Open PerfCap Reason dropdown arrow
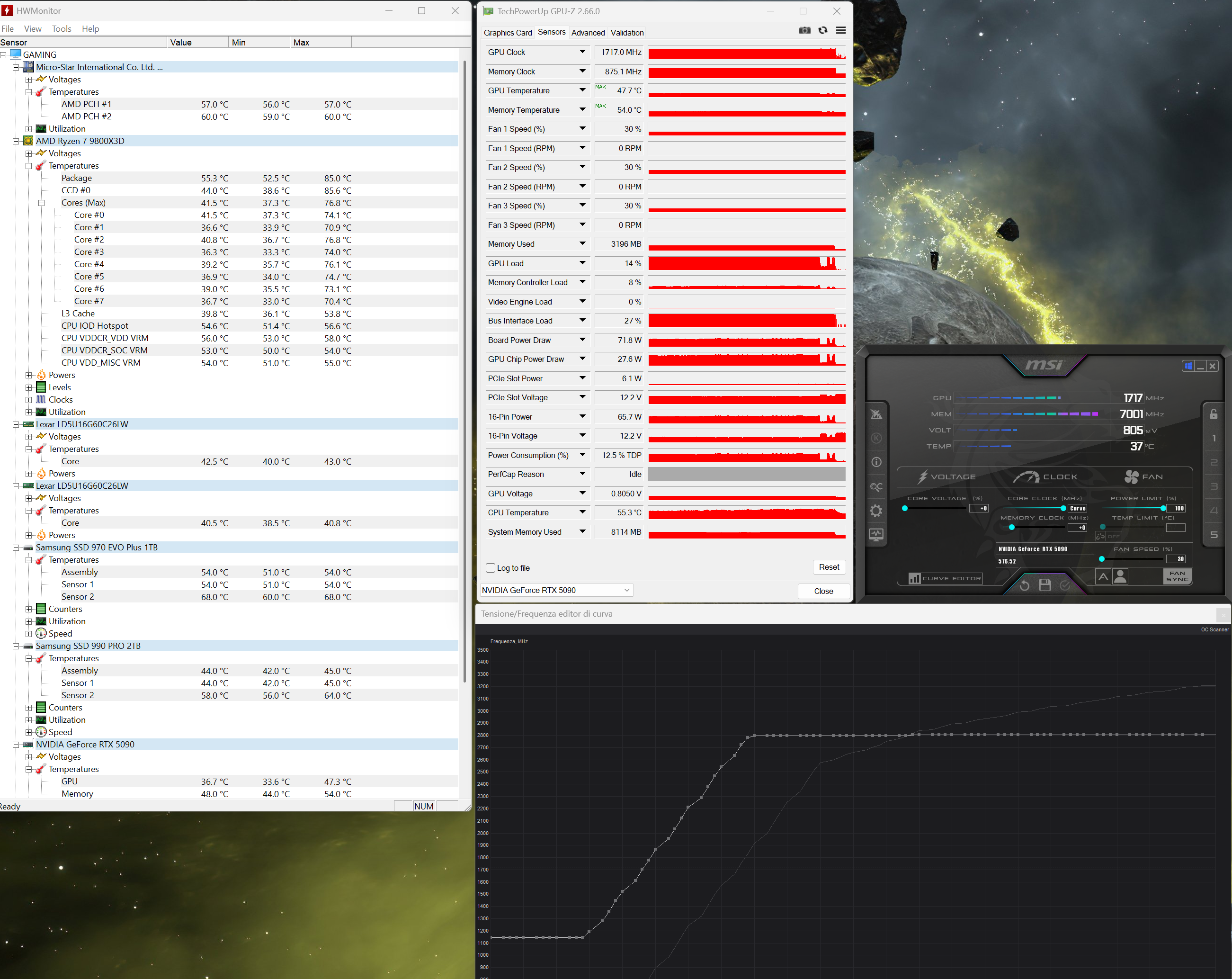 tap(582, 474)
